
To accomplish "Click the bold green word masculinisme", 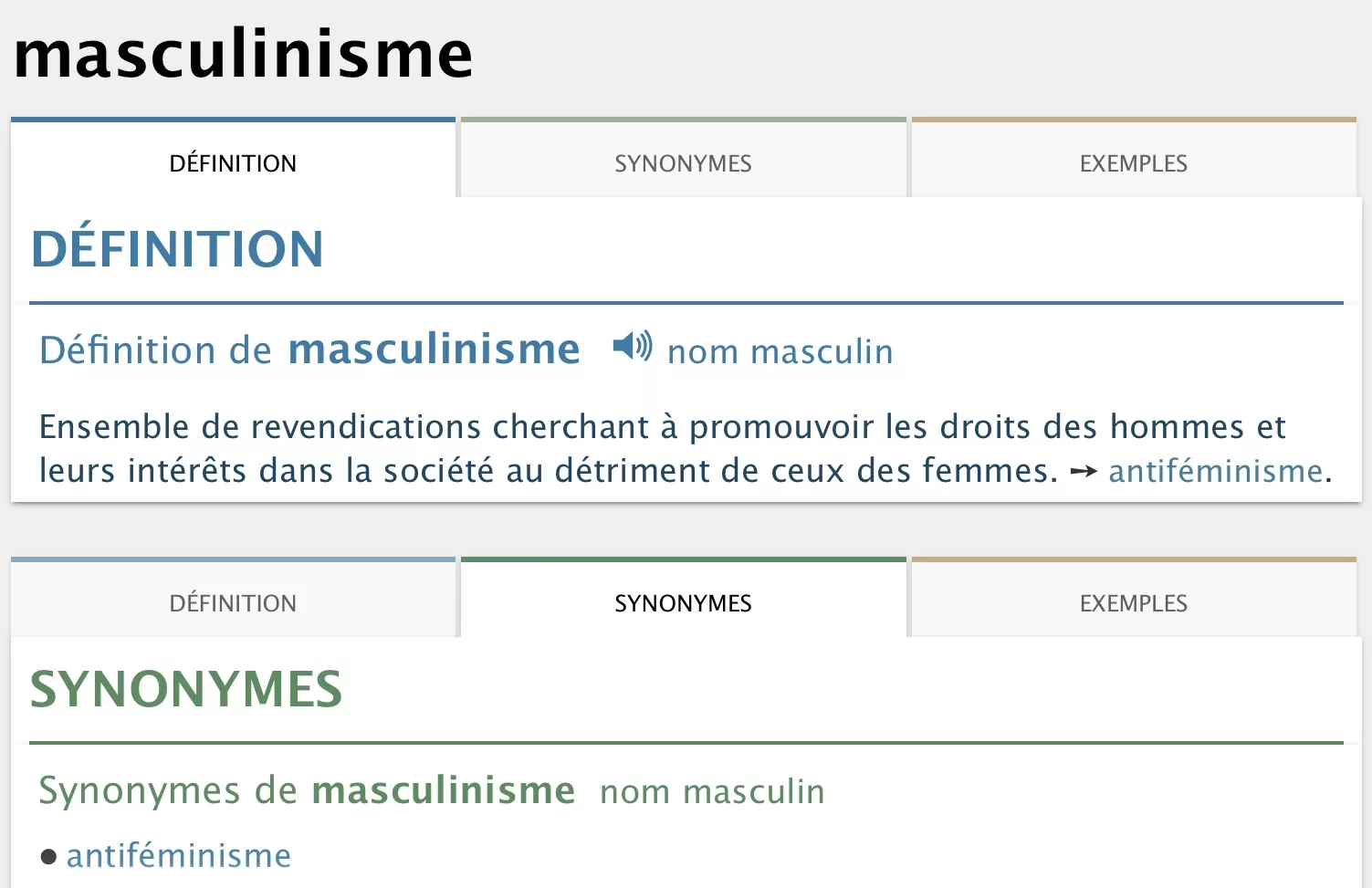I will 444,790.
